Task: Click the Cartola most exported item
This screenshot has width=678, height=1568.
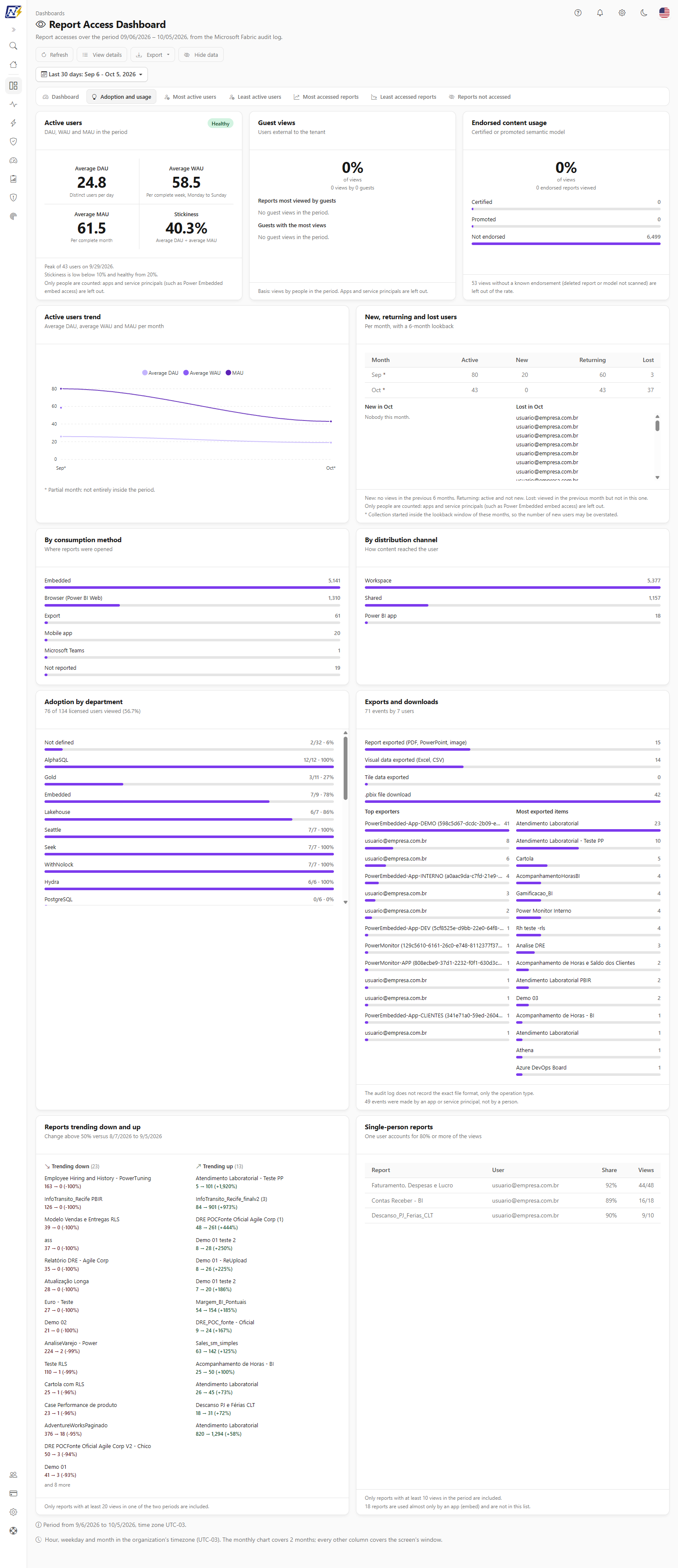Action: pyautogui.click(x=588, y=861)
